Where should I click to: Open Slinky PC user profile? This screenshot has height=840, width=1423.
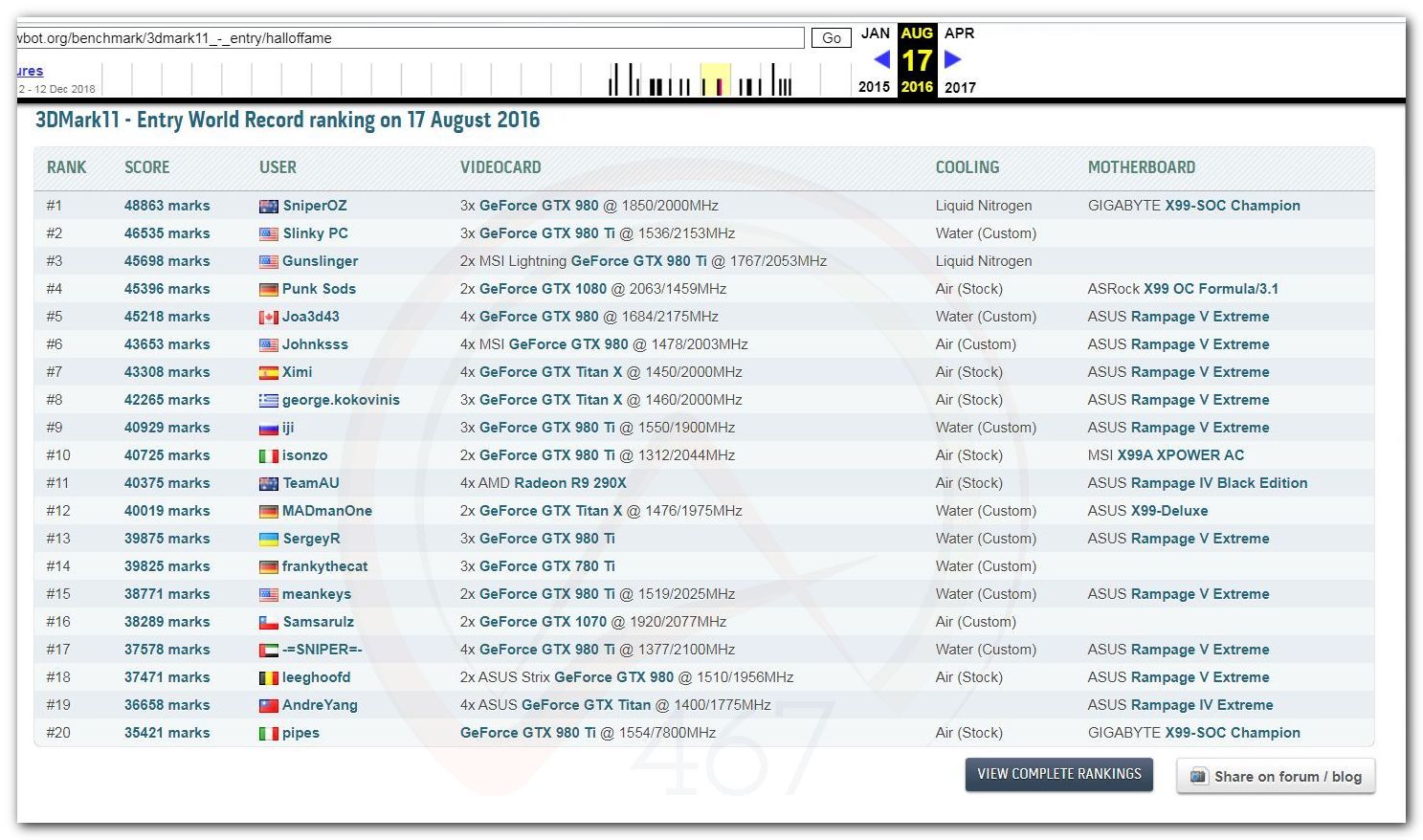315,233
